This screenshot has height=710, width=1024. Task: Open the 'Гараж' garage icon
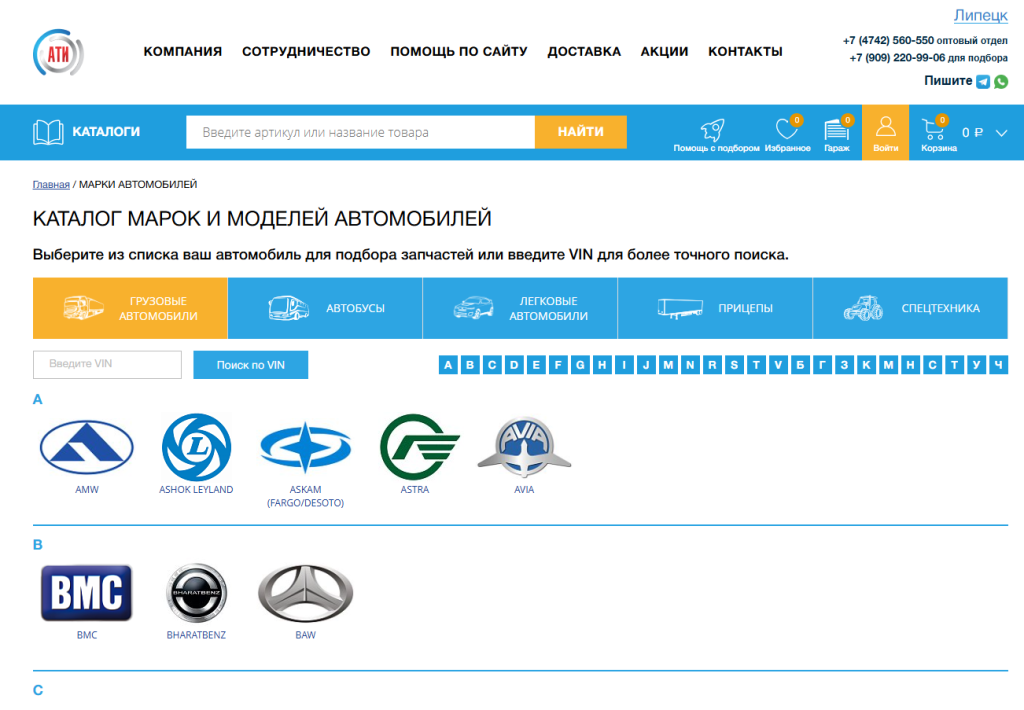click(x=836, y=133)
